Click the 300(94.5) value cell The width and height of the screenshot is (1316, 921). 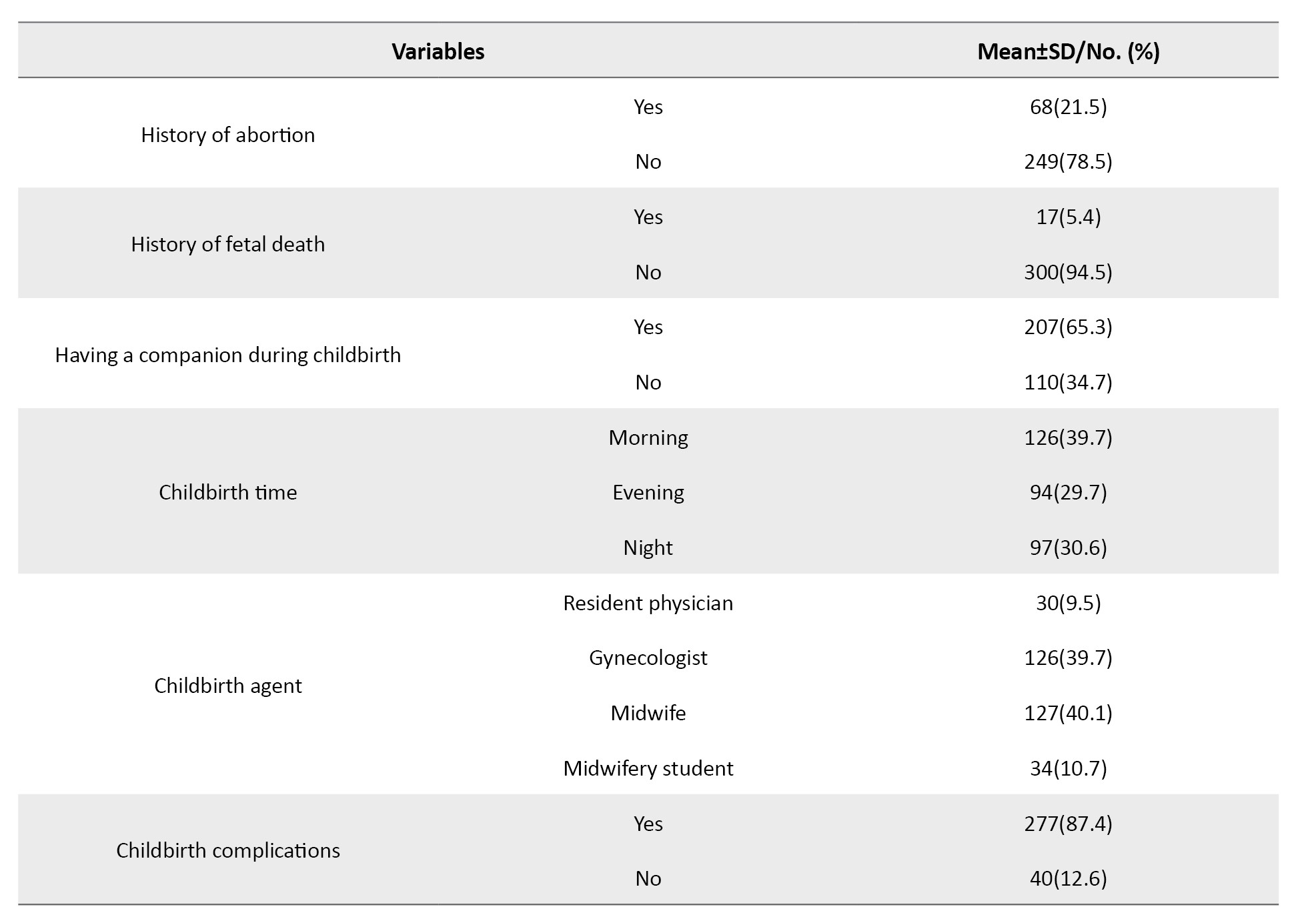(x=1068, y=272)
